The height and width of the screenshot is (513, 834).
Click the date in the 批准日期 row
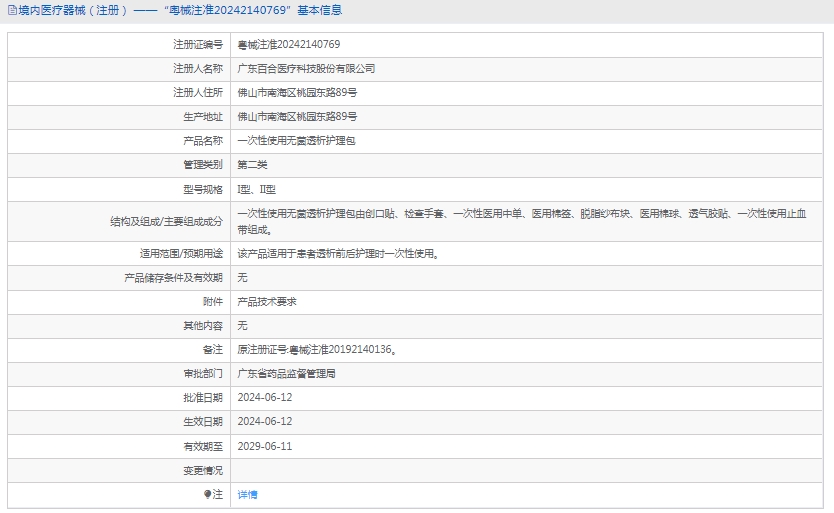coord(265,398)
